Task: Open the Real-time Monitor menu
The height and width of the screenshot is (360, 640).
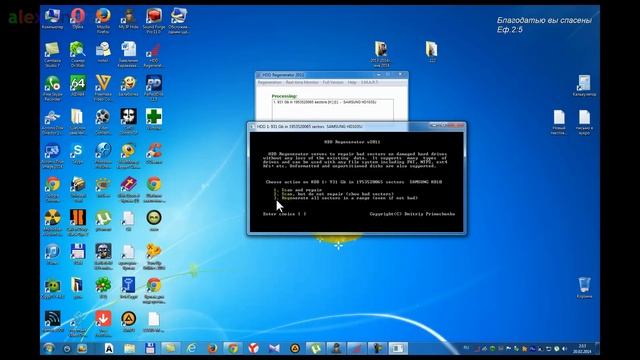Action: (302, 82)
